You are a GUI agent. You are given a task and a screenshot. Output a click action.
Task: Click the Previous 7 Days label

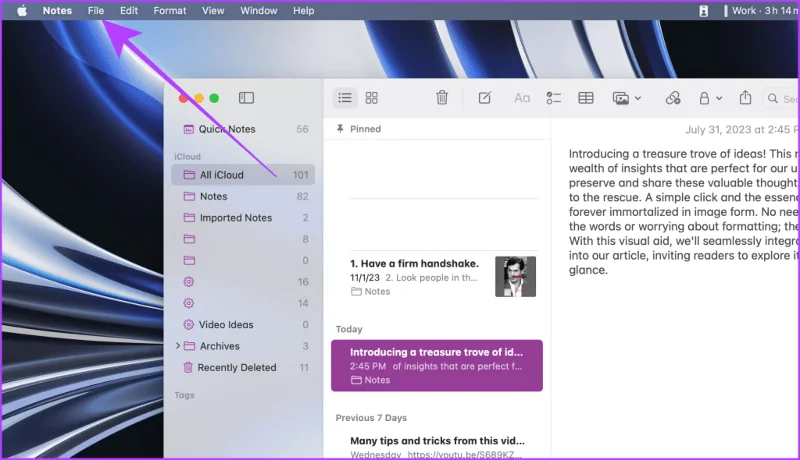371,418
